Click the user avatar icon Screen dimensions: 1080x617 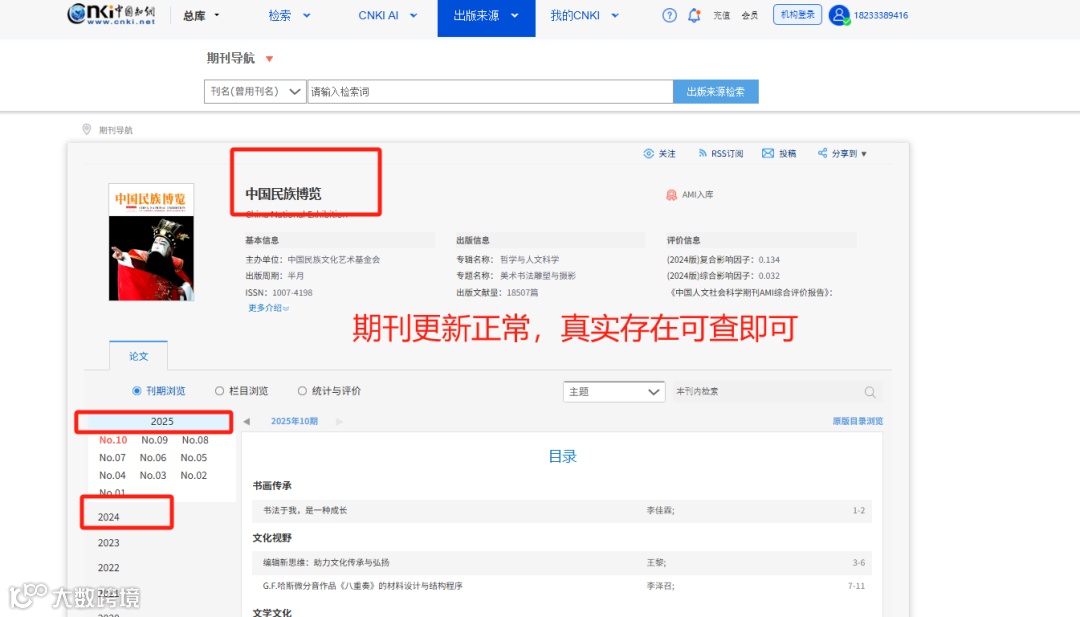coord(838,15)
